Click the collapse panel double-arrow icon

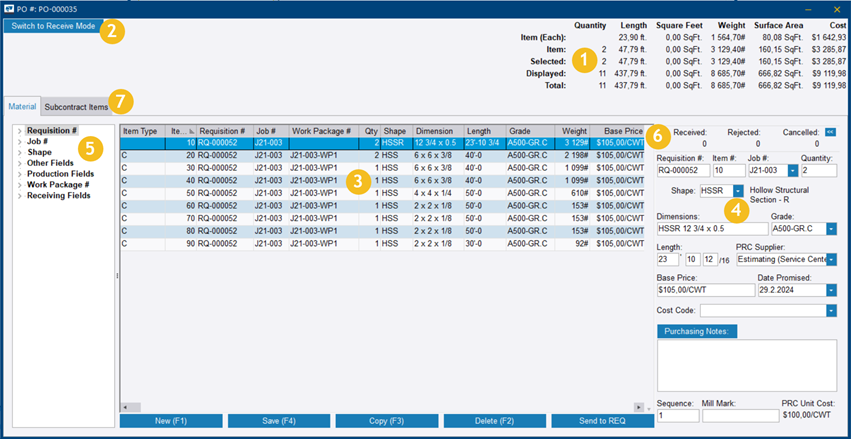(831, 131)
